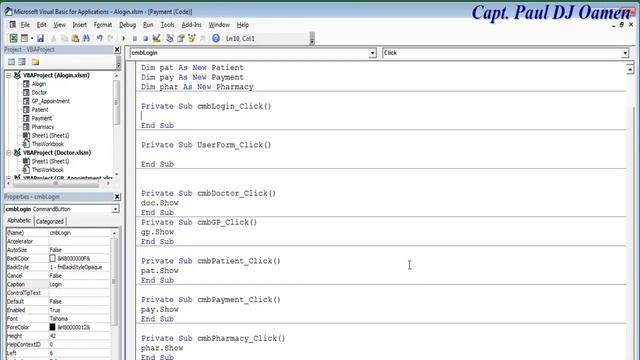This screenshot has width=640, height=360.
Task: Collapse VBAProject (Alogin.xlsm) node
Action: point(9,75)
